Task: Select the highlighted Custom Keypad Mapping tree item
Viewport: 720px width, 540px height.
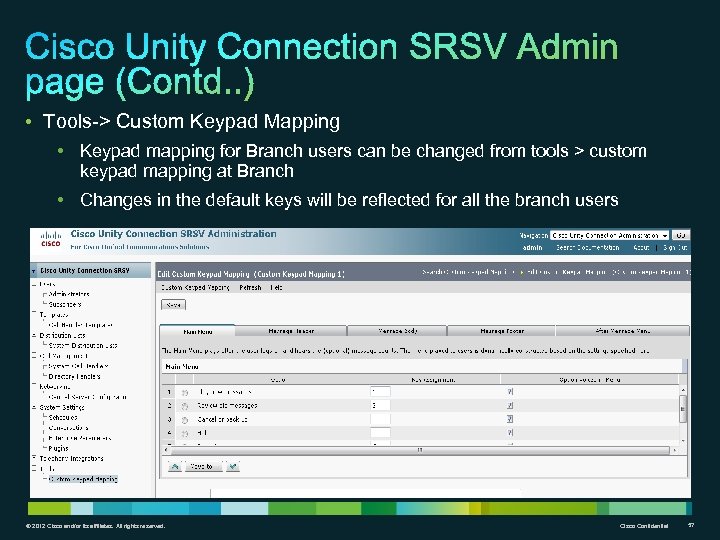Action: point(83,479)
